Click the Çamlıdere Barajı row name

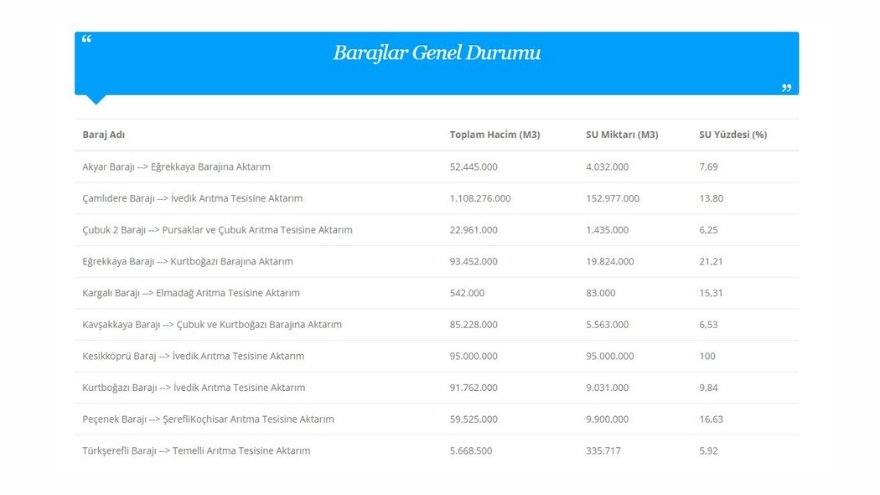[192, 198]
